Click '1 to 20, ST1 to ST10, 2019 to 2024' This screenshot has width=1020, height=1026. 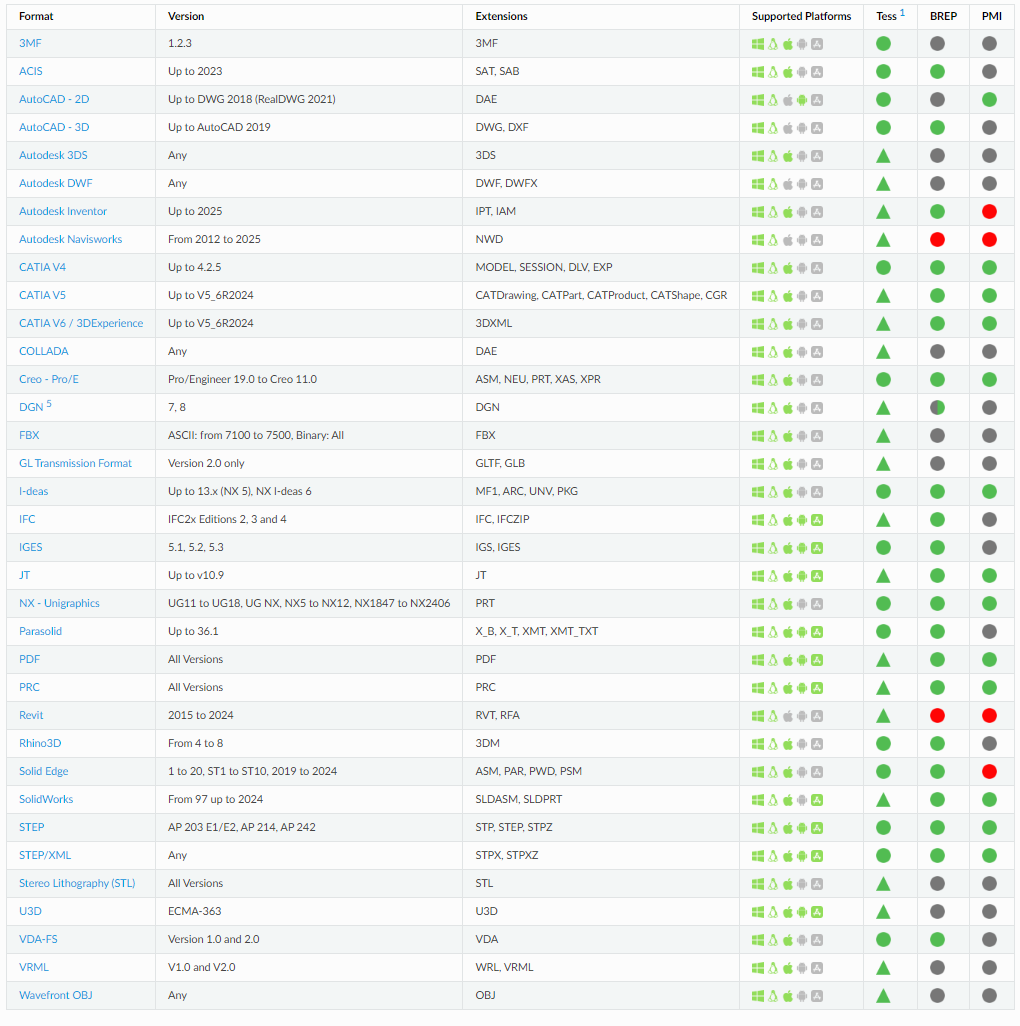click(x=253, y=771)
